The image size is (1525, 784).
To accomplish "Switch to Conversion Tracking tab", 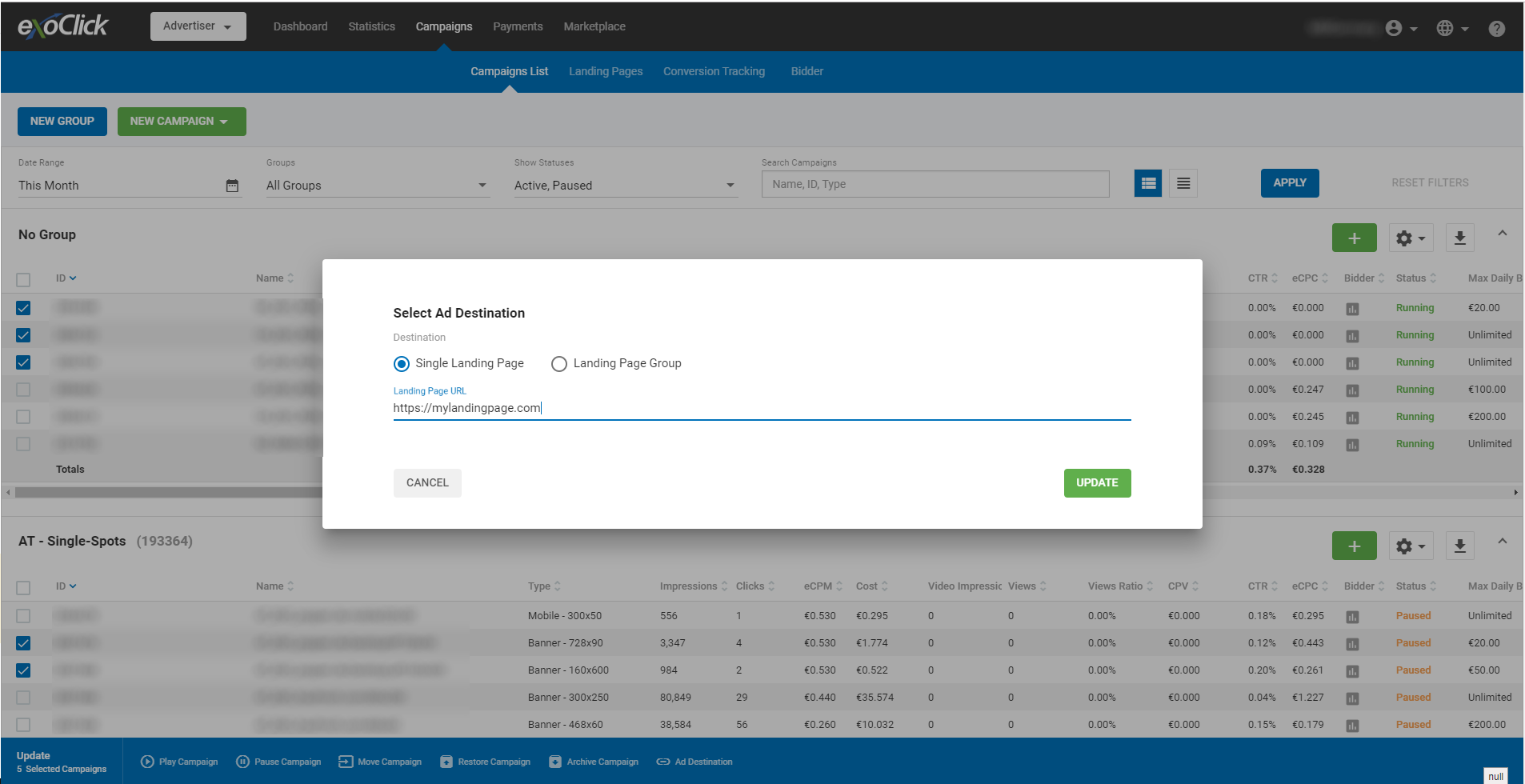I will [x=714, y=71].
